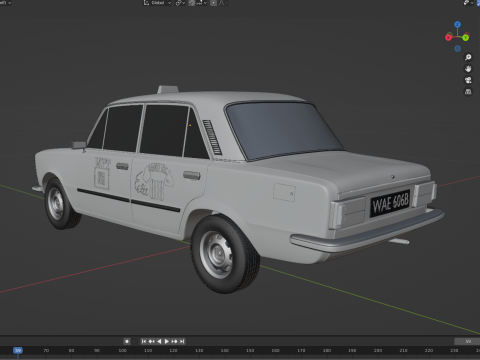
Task: Click the negative Z axis gizmo dot
Action: point(457,49)
